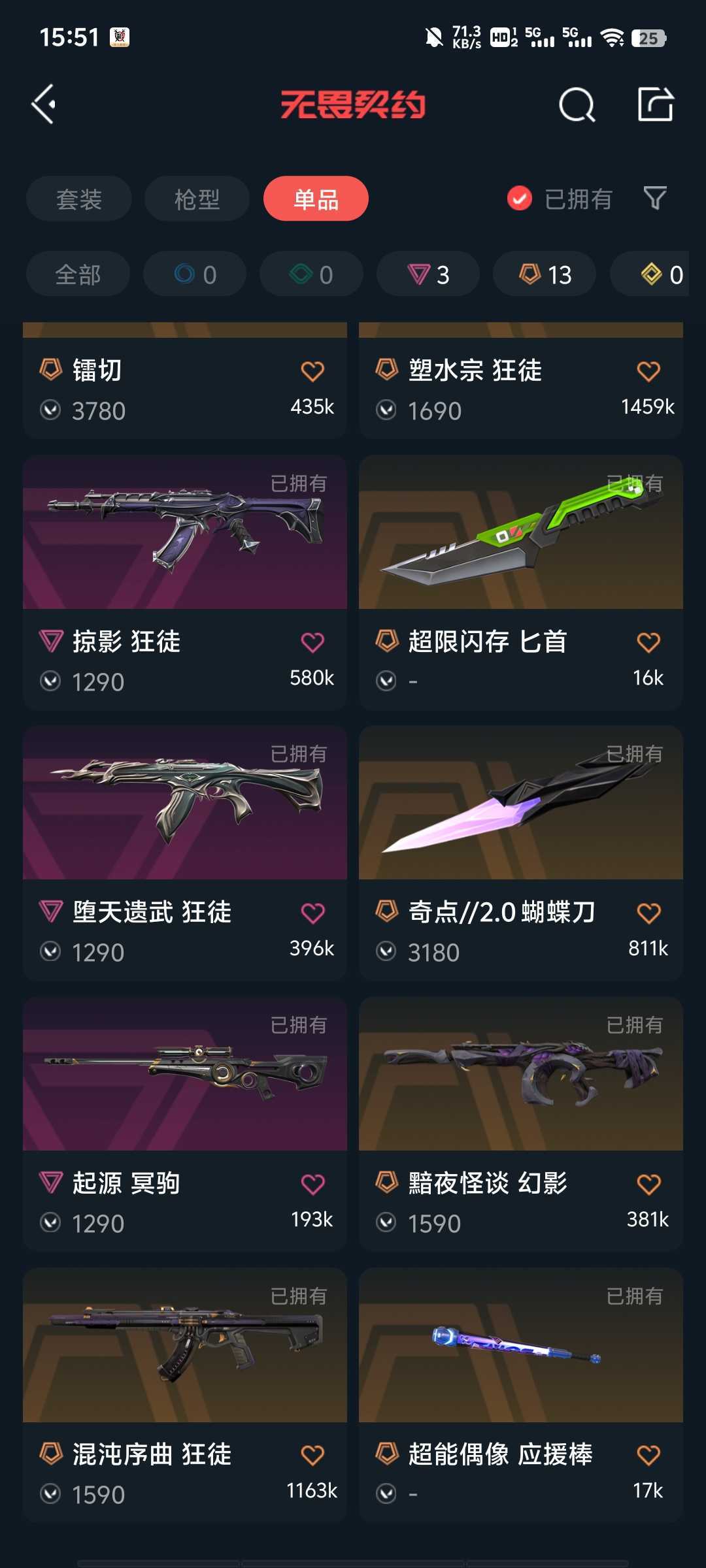Favorite 镭切 with heart toggle
Viewport: 706px width, 1568px height.
(312, 371)
